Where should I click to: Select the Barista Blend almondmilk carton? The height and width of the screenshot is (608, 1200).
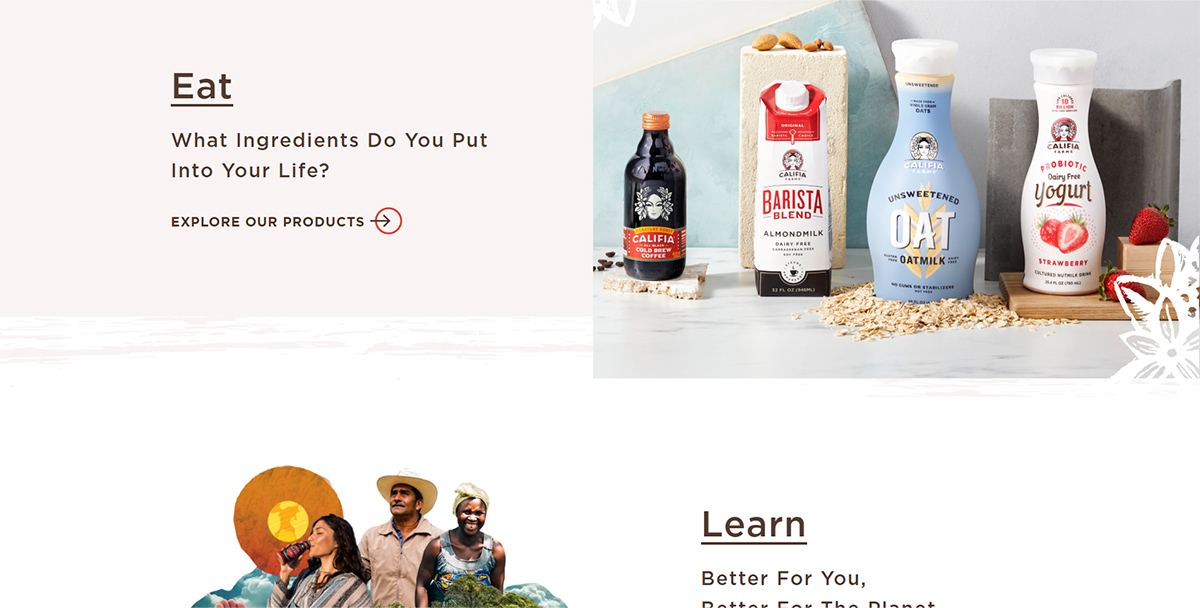point(792,190)
